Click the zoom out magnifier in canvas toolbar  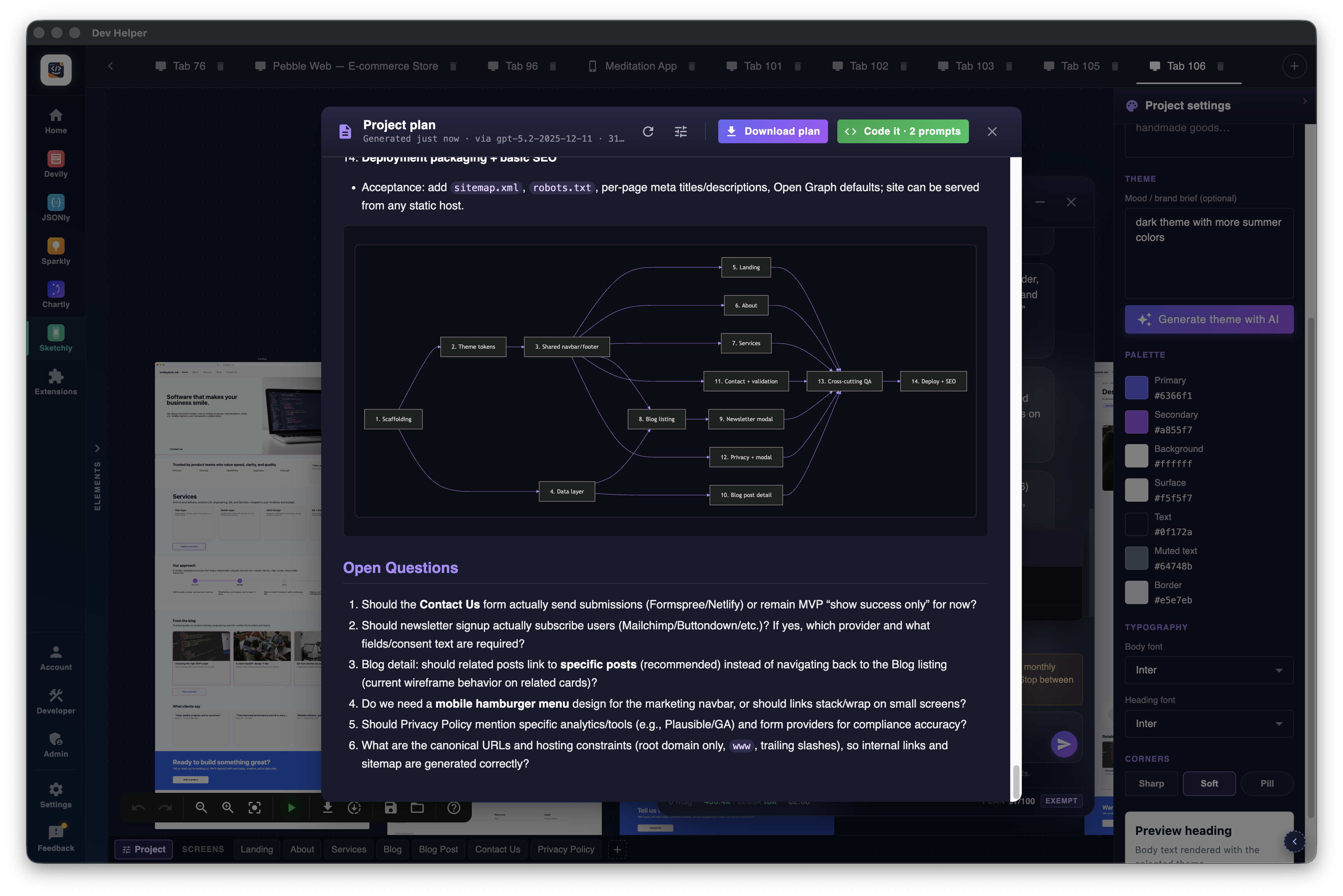[200, 807]
